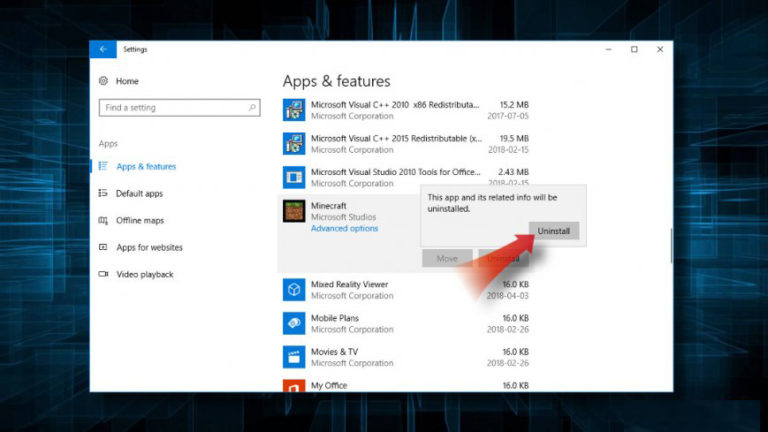Click the search magnifier icon

click(253, 108)
